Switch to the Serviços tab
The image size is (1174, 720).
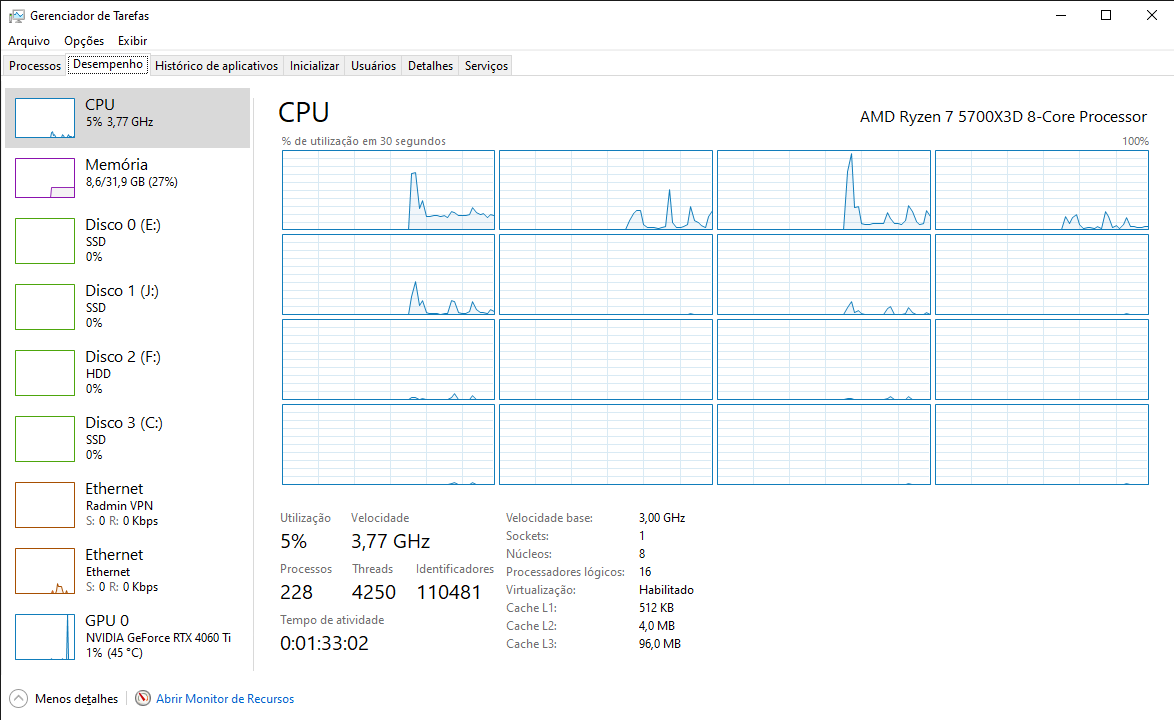click(x=487, y=66)
